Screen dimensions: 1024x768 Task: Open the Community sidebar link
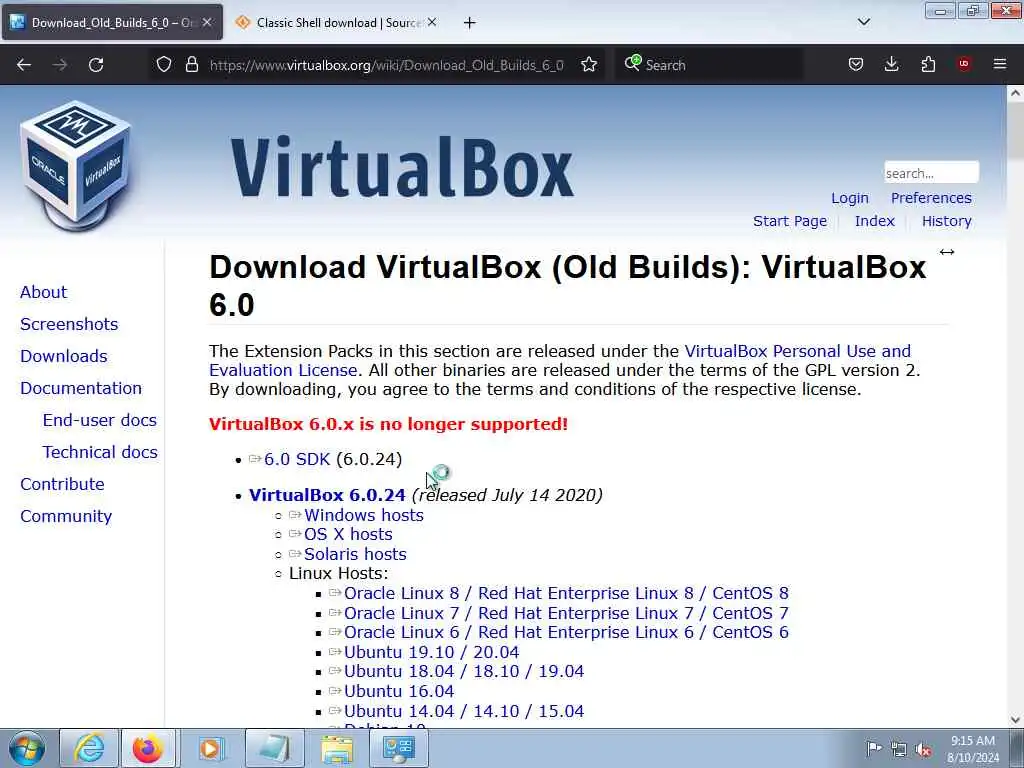click(x=66, y=516)
